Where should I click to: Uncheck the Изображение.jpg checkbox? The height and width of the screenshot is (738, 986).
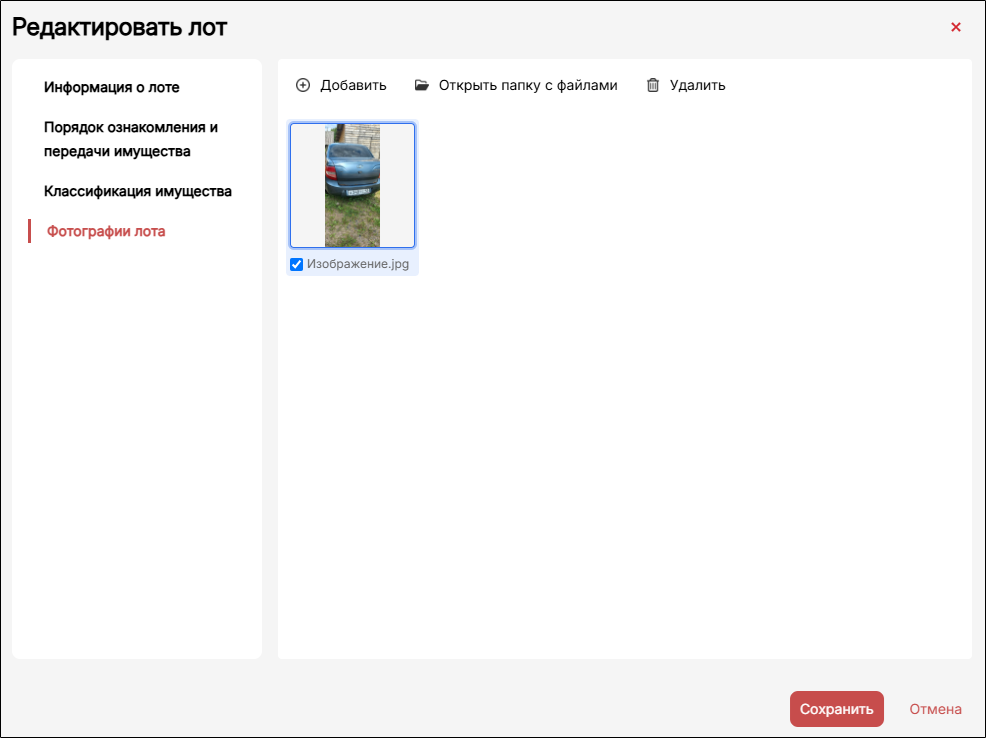coord(296,265)
